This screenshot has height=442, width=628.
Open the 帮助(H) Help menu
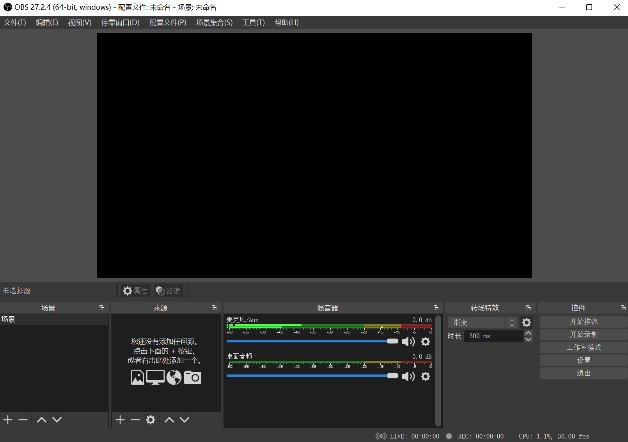point(287,22)
